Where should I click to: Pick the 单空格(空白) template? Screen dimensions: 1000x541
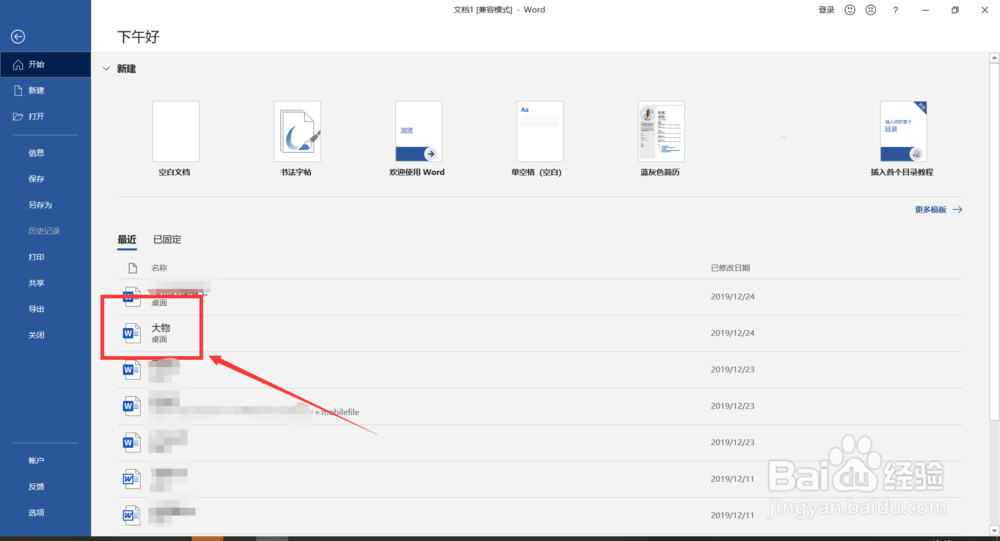pos(538,138)
